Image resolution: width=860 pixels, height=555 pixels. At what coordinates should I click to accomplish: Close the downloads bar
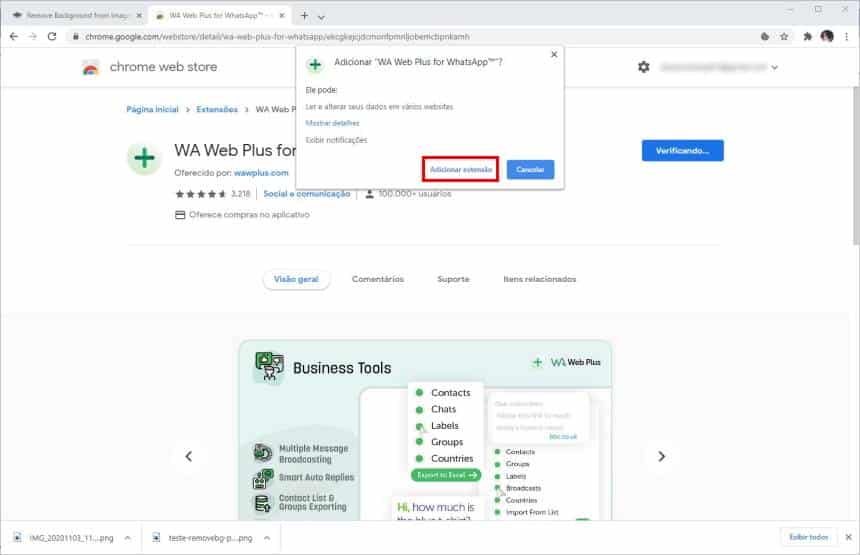(x=848, y=537)
